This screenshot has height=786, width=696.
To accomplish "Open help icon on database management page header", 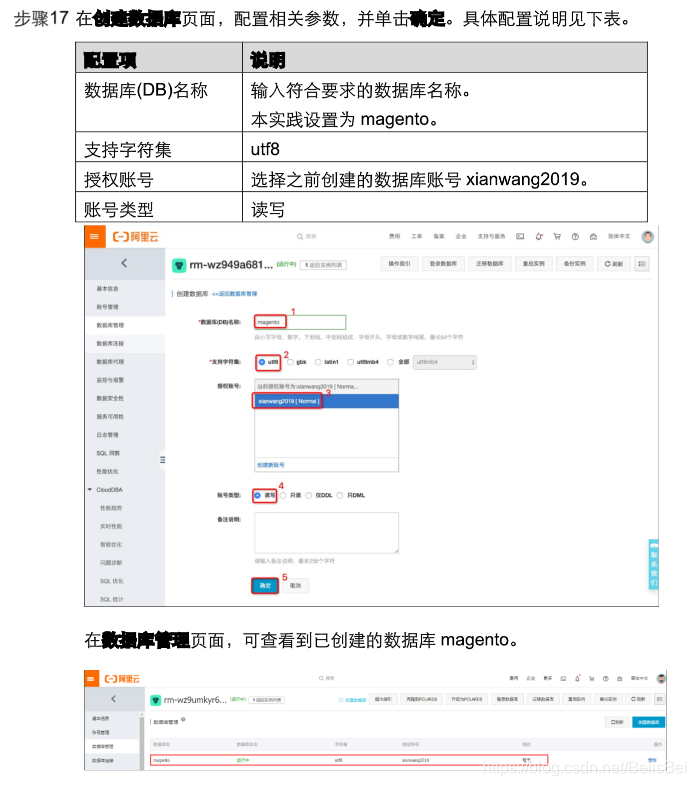I will 605,678.
